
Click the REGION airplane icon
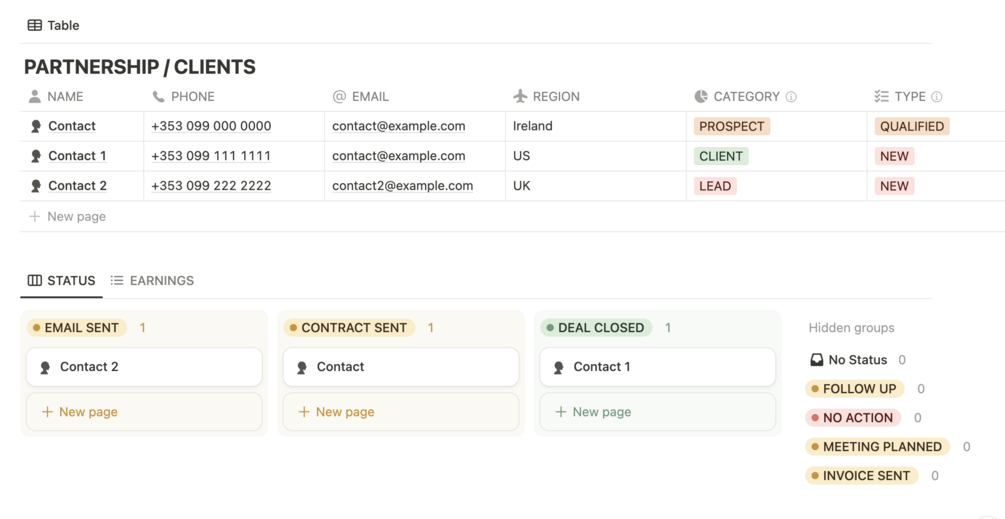(x=520, y=97)
